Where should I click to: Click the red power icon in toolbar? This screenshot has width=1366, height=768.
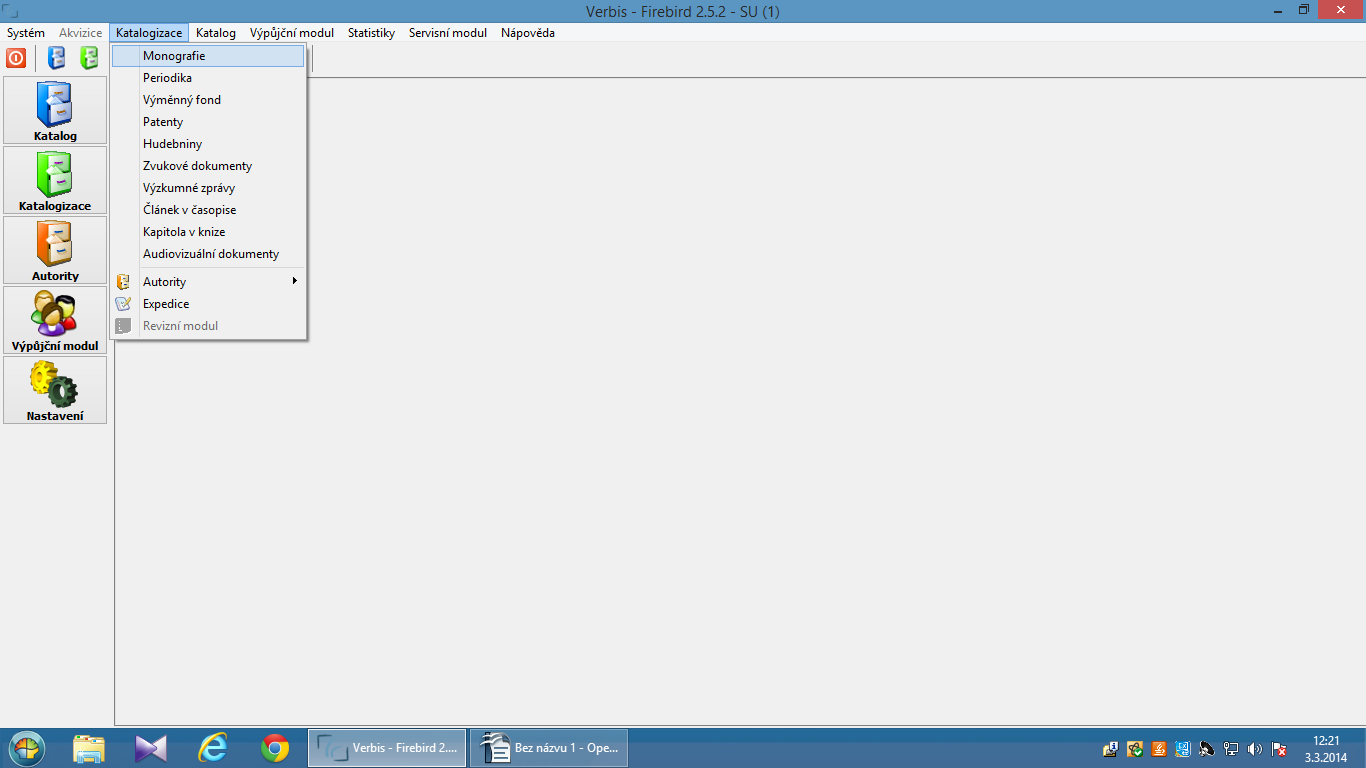click(x=16, y=58)
